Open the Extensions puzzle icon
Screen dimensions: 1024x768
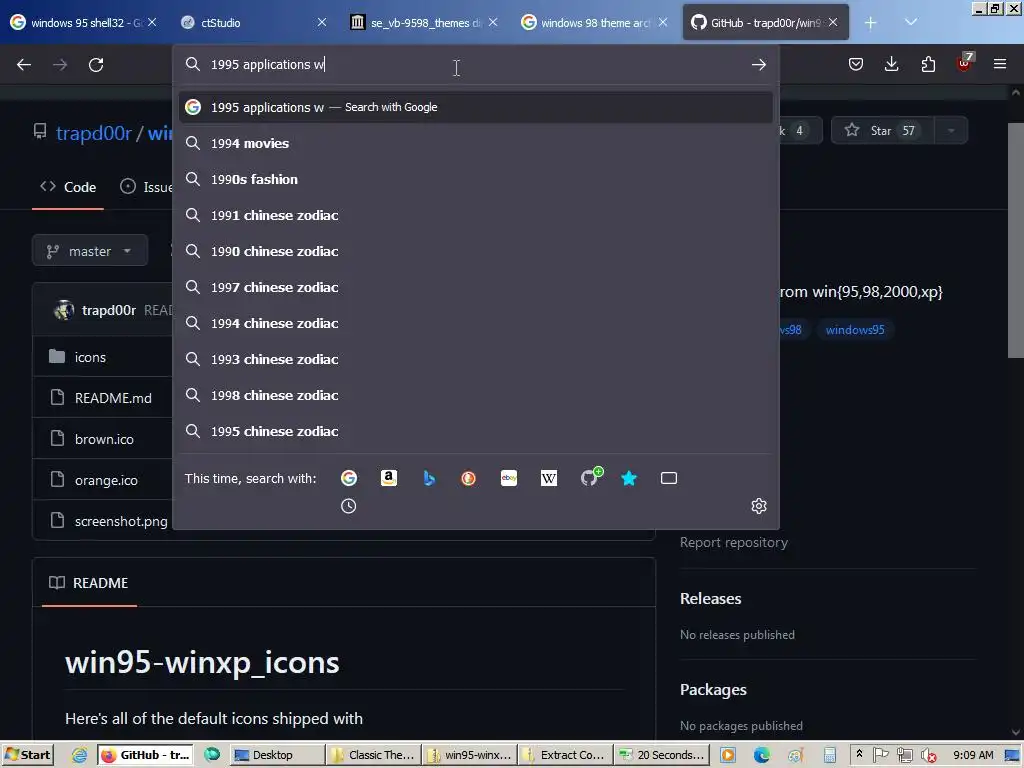pyautogui.click(x=927, y=64)
